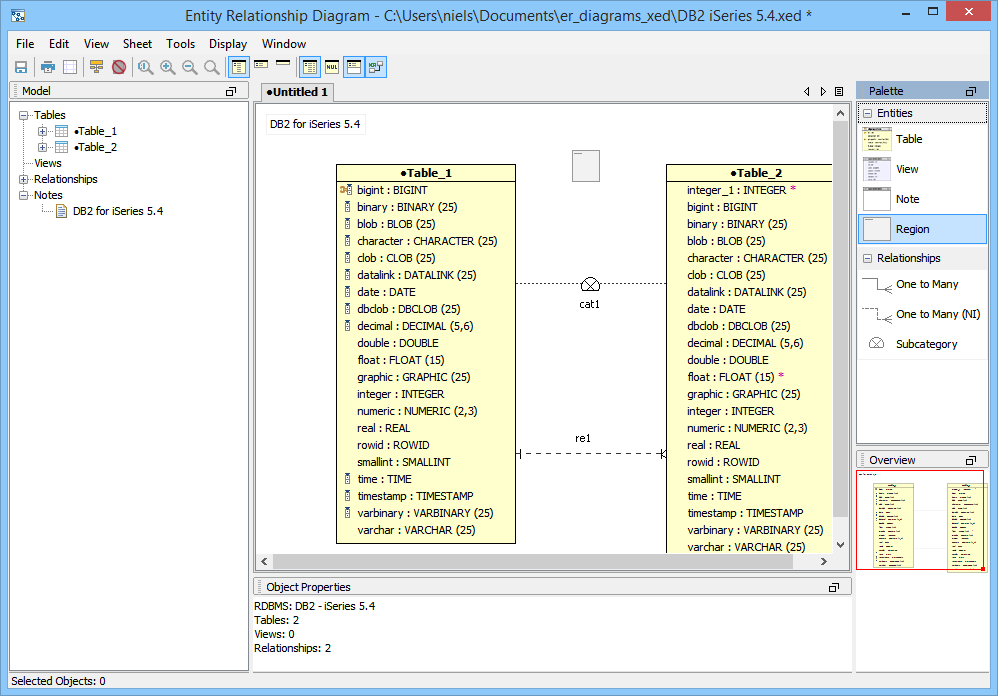The height and width of the screenshot is (696, 998).
Task: Click the Zoom Out magnifier icon
Action: click(189, 67)
